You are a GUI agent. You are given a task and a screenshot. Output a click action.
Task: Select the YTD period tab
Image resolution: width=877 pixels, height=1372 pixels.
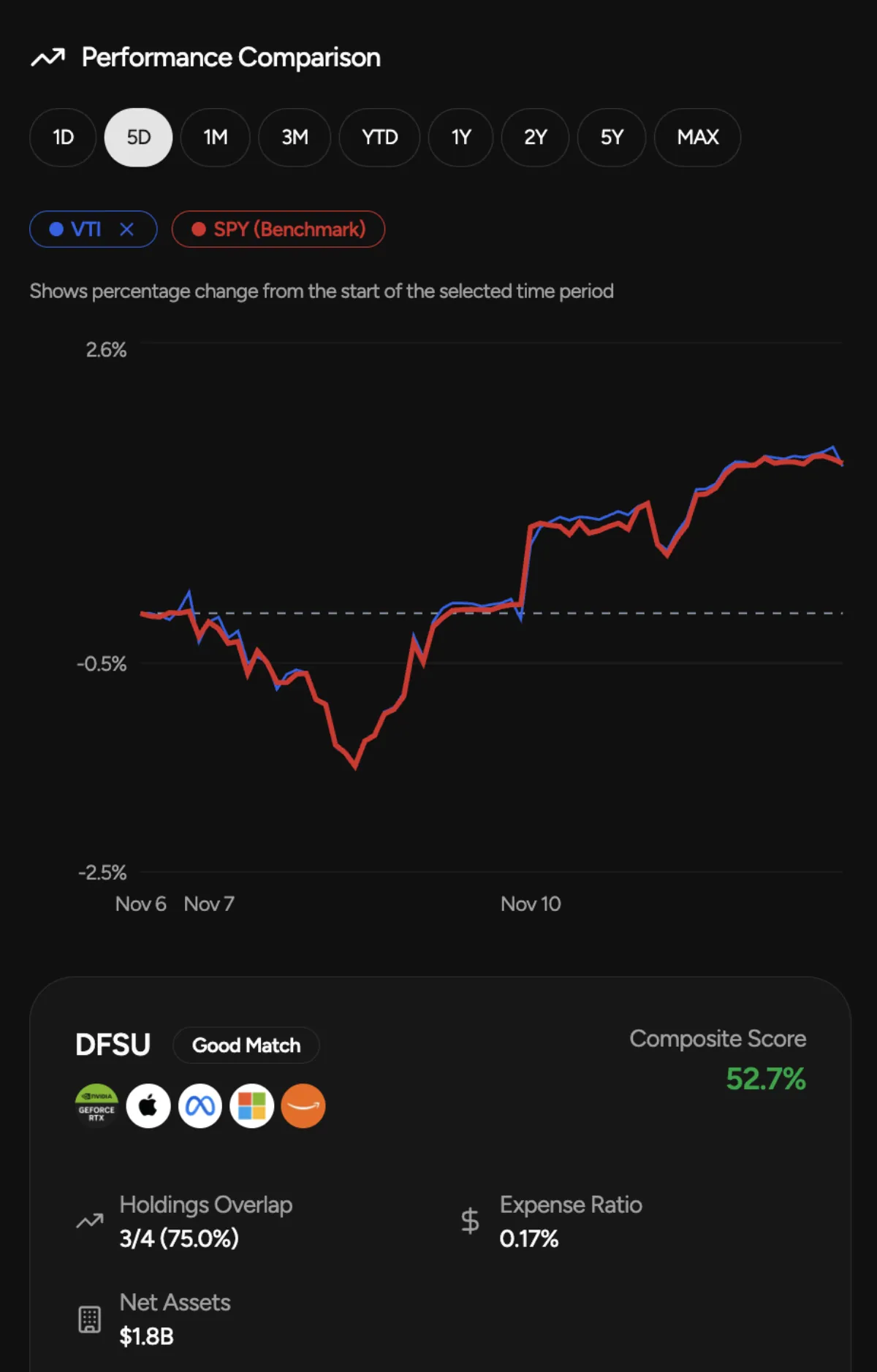379,137
